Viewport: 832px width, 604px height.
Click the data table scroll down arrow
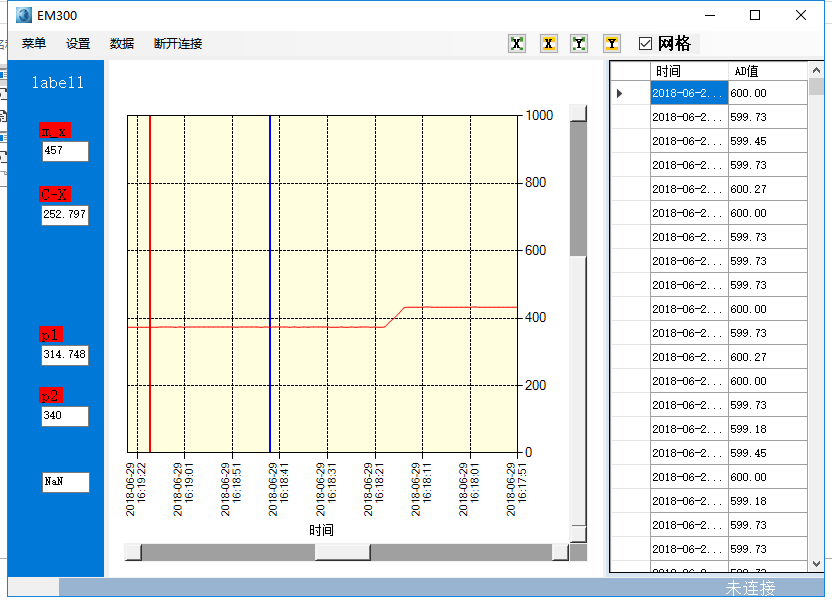pos(816,564)
